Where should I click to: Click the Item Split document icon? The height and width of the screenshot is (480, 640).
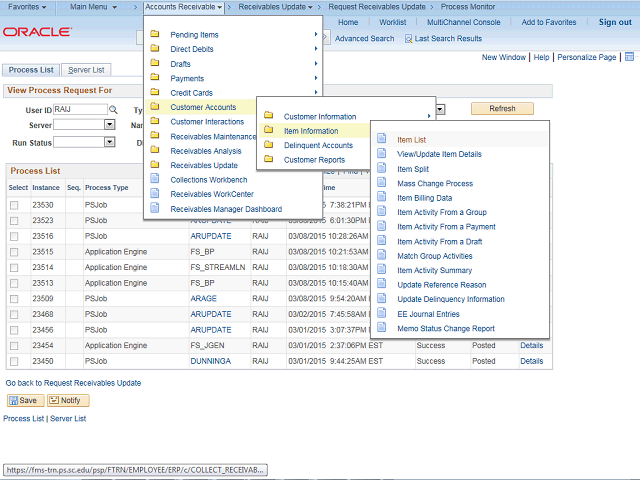click(x=382, y=169)
